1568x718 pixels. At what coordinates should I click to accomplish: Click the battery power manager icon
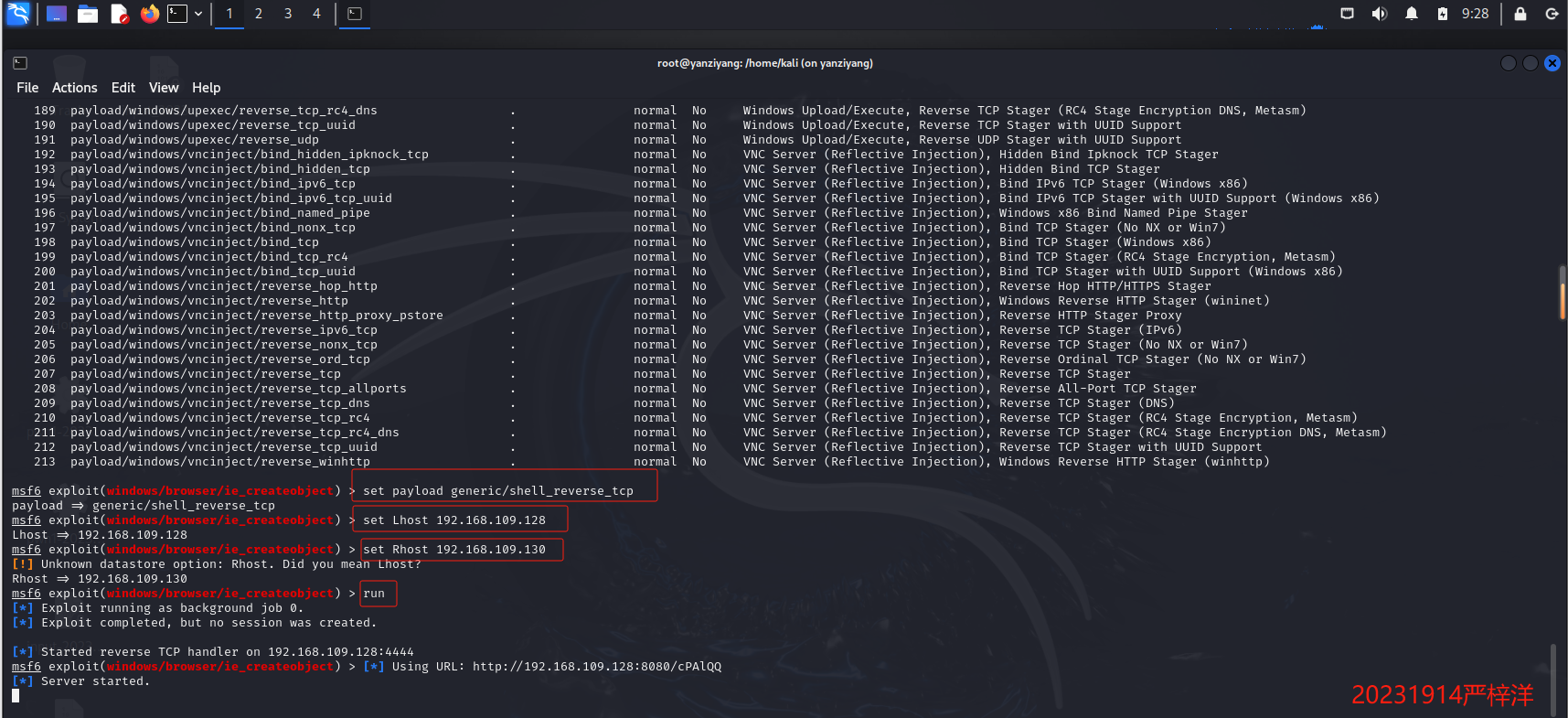(1443, 14)
